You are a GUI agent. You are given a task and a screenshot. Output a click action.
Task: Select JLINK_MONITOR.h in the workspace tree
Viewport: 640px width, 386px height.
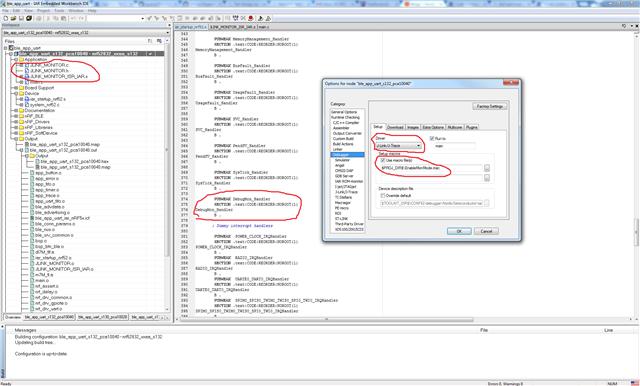[x=49, y=71]
